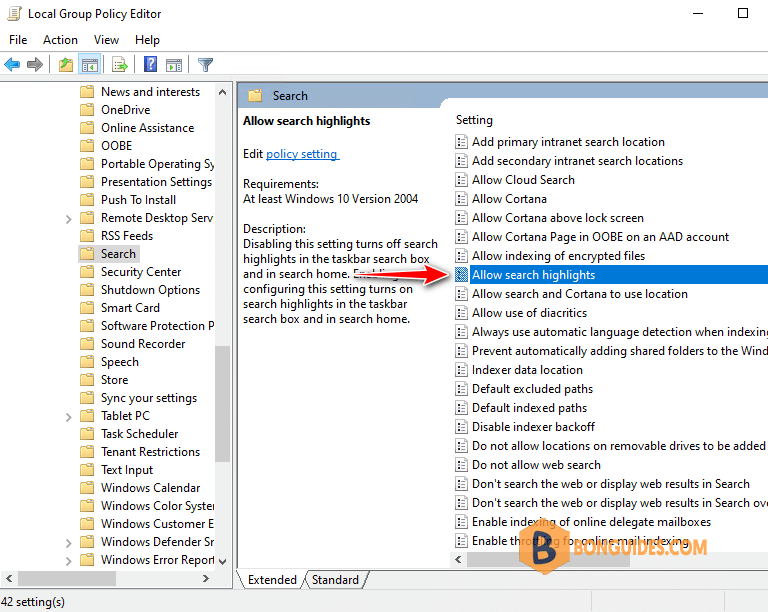
Task: Select Sync your settings folder
Action: [149, 398]
